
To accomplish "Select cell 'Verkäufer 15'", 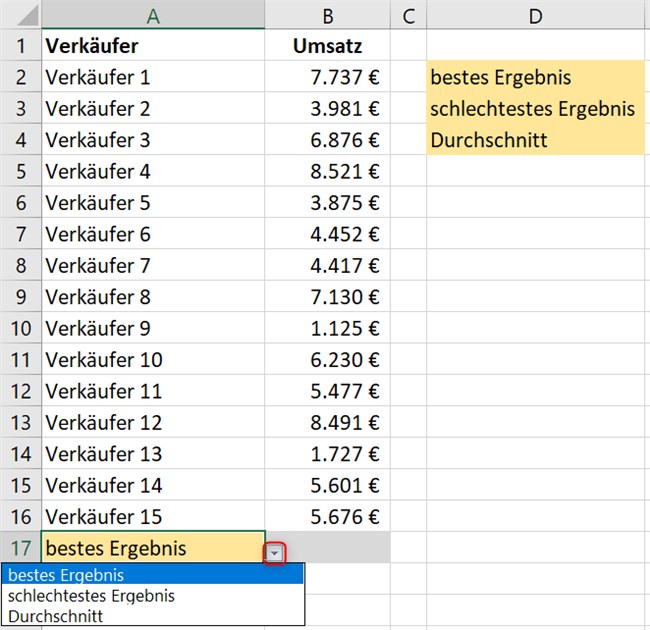I will (x=153, y=516).
